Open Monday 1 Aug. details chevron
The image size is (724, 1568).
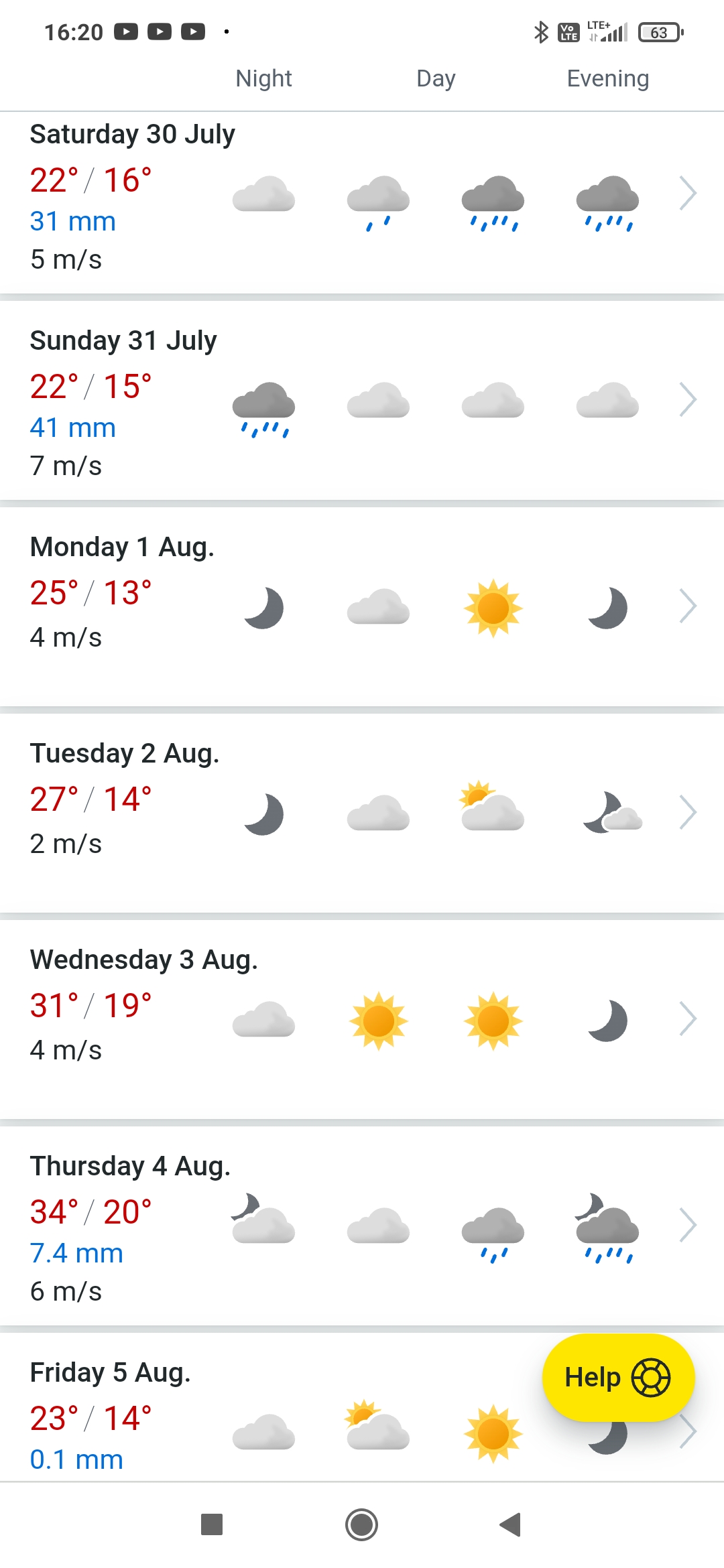(x=688, y=606)
